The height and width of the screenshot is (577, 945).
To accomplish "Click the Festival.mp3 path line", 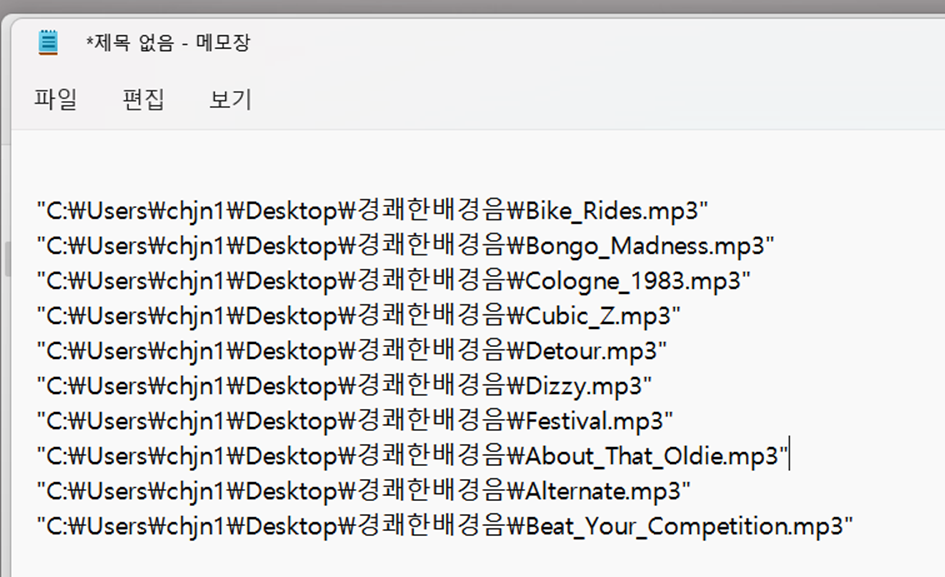I will 354,421.
